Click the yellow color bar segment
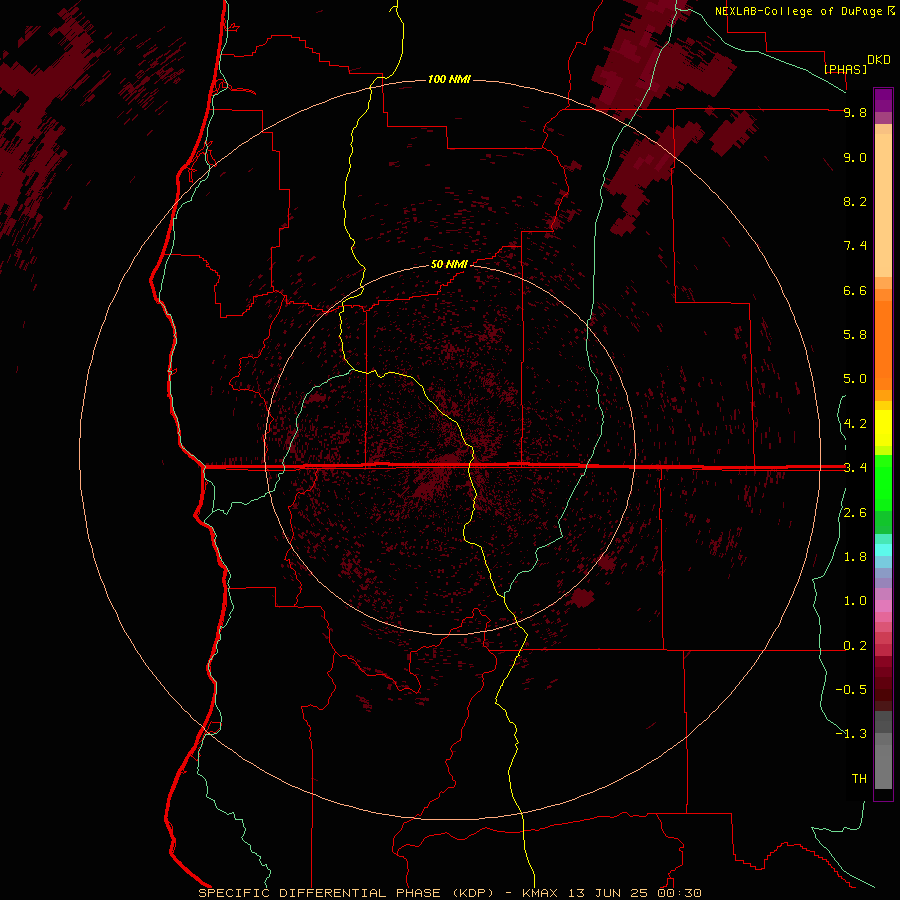900x900 pixels. [883, 428]
